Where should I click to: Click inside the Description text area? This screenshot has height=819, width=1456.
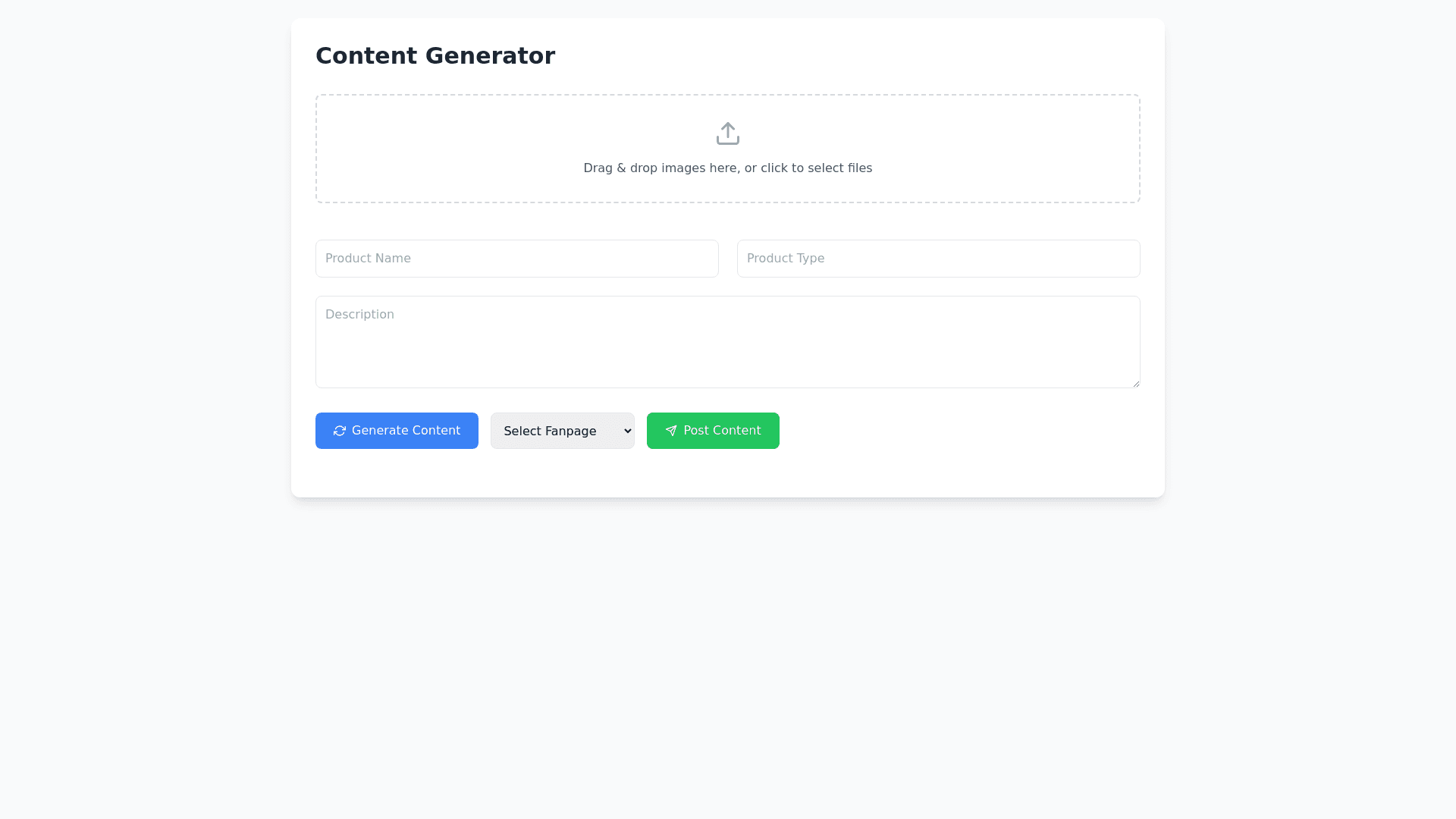[x=727, y=349]
